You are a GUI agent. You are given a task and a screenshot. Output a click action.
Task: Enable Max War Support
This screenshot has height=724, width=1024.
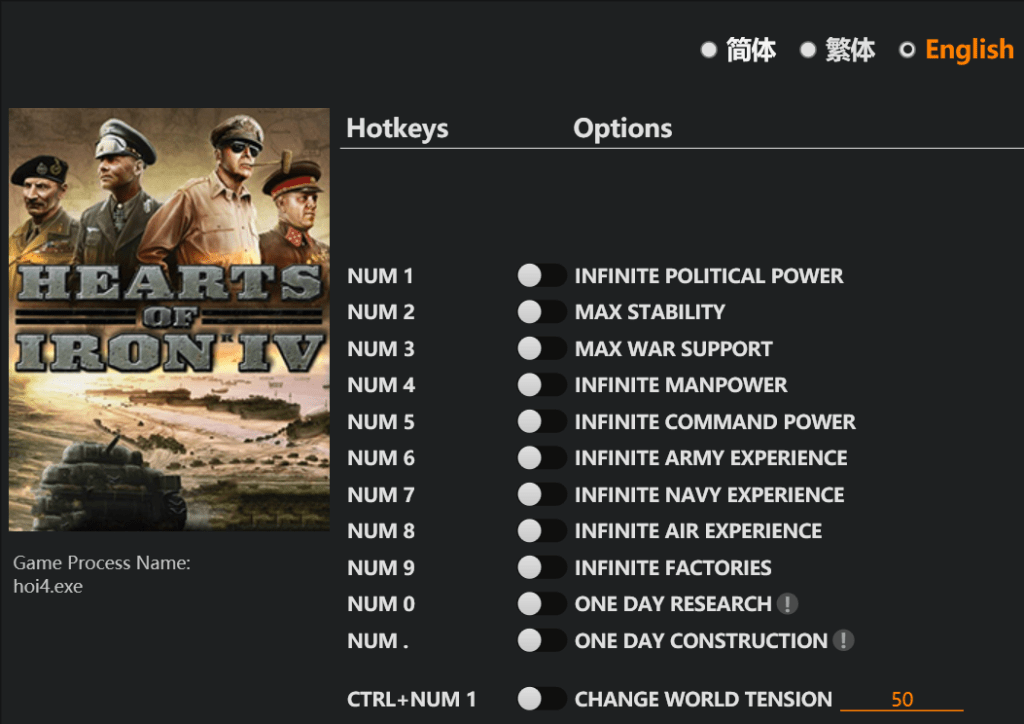[542, 348]
